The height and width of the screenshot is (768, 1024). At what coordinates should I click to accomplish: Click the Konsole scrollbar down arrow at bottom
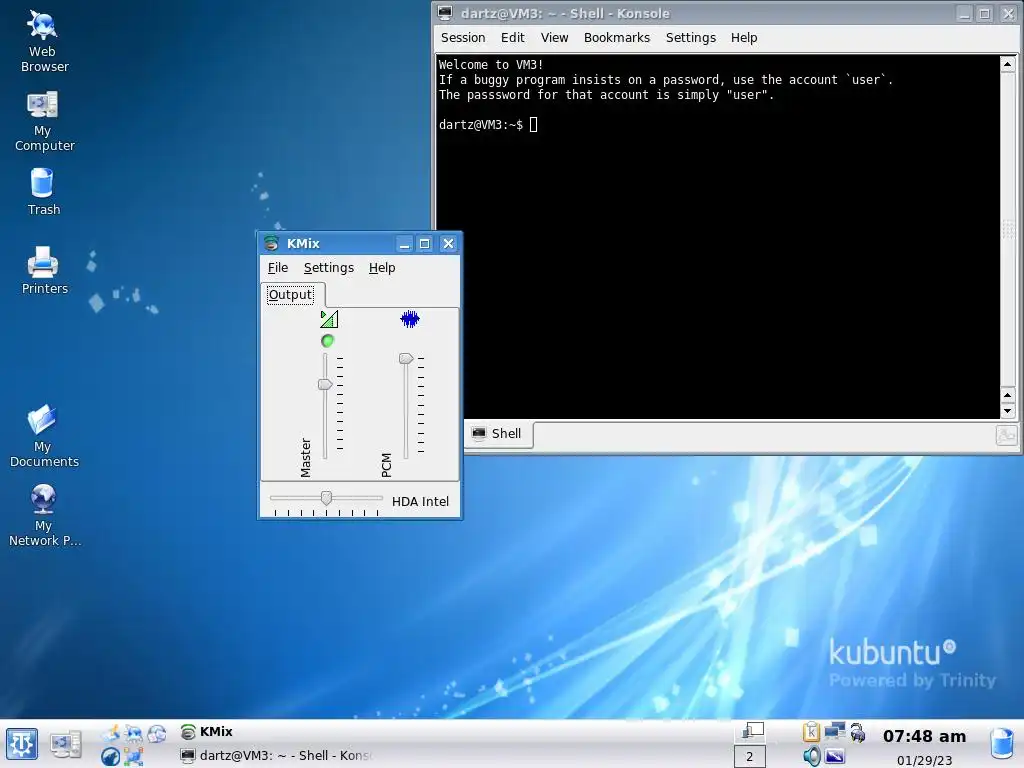click(x=1007, y=411)
